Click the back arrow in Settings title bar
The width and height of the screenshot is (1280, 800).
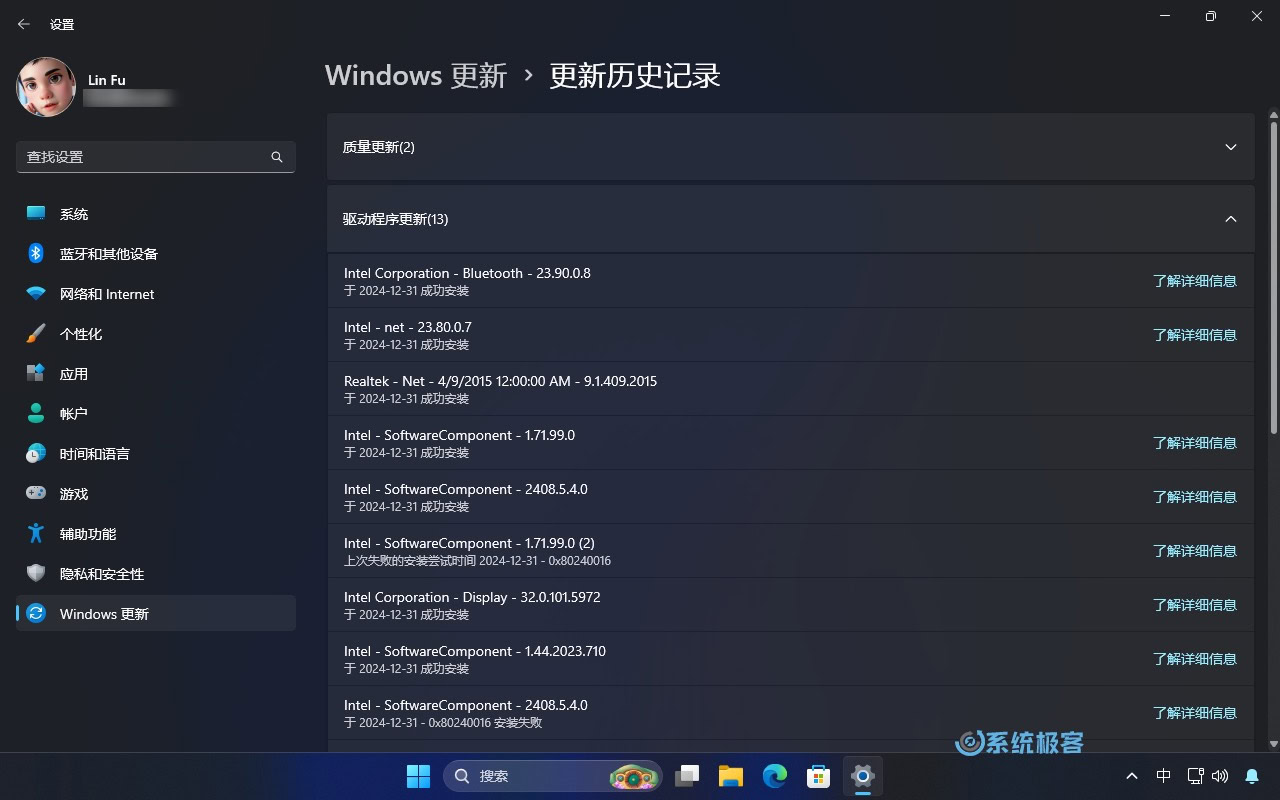click(24, 24)
